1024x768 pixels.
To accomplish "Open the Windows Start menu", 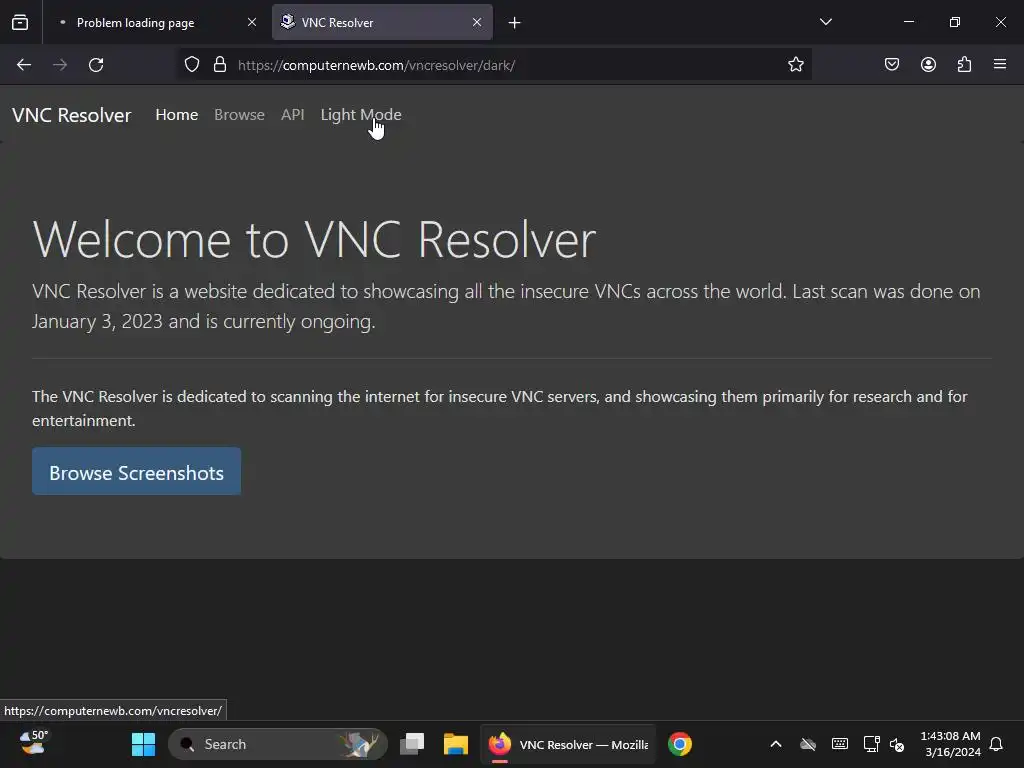I will [x=143, y=744].
